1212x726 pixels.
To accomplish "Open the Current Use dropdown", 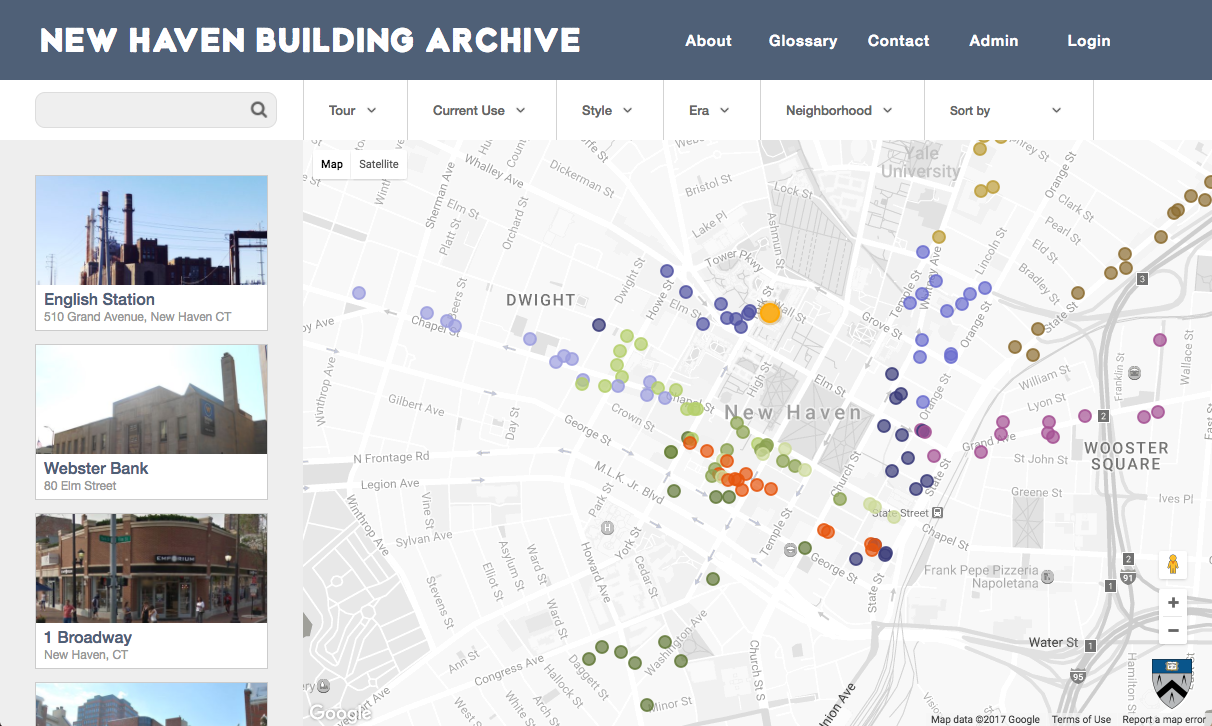I will click(x=479, y=110).
